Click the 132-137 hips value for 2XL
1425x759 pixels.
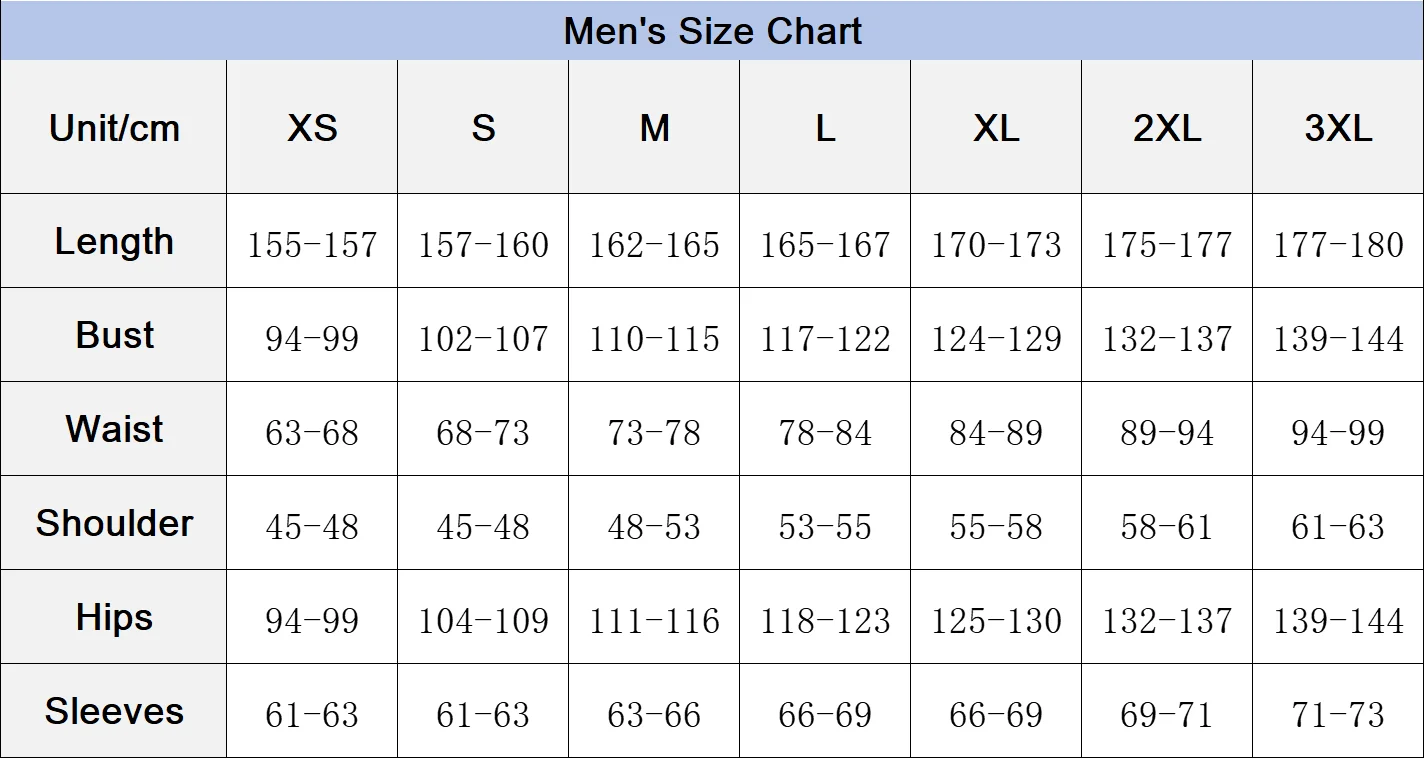click(x=1167, y=621)
